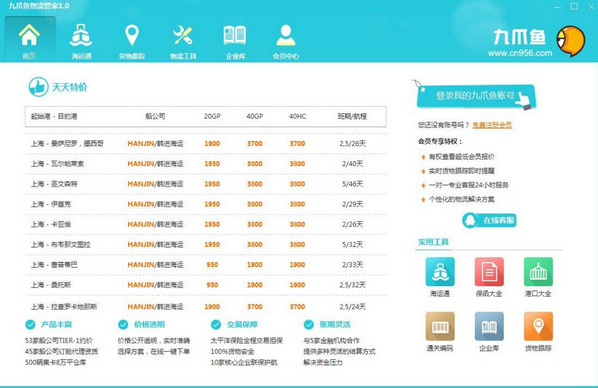This screenshot has width=598, height=388.
Task: Click the orange 货物跟踪 tool icon
Action: (x=538, y=326)
